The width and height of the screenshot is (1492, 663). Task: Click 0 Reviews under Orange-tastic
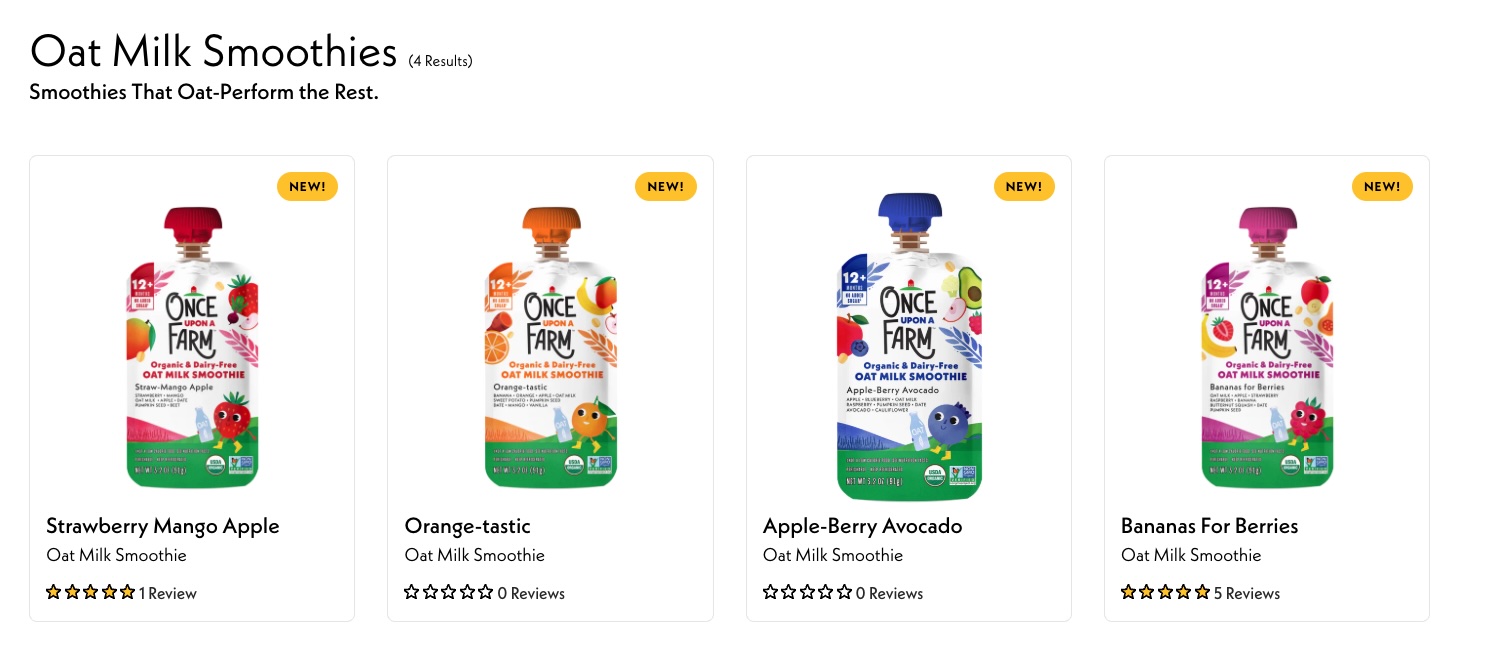[x=531, y=594]
